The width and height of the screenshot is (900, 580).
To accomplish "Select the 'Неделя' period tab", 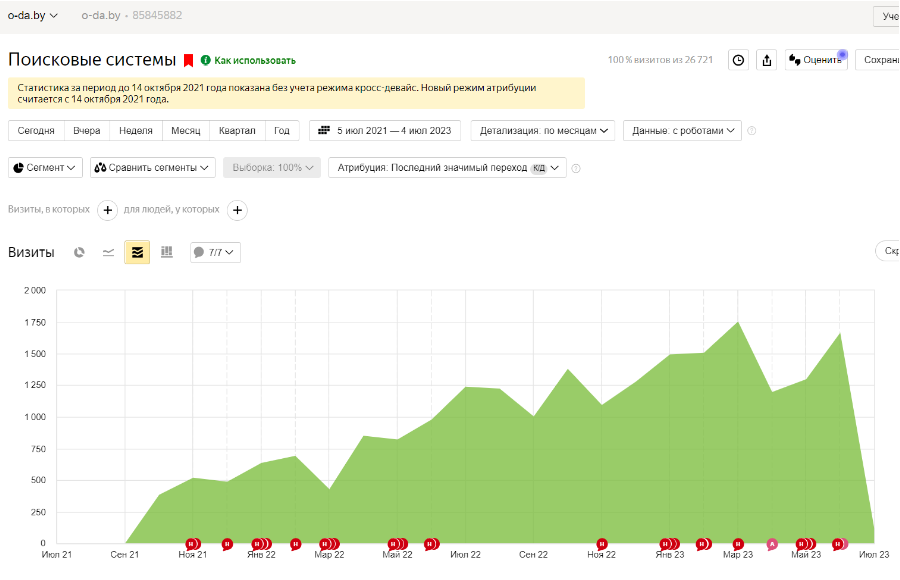I will pyautogui.click(x=136, y=130).
